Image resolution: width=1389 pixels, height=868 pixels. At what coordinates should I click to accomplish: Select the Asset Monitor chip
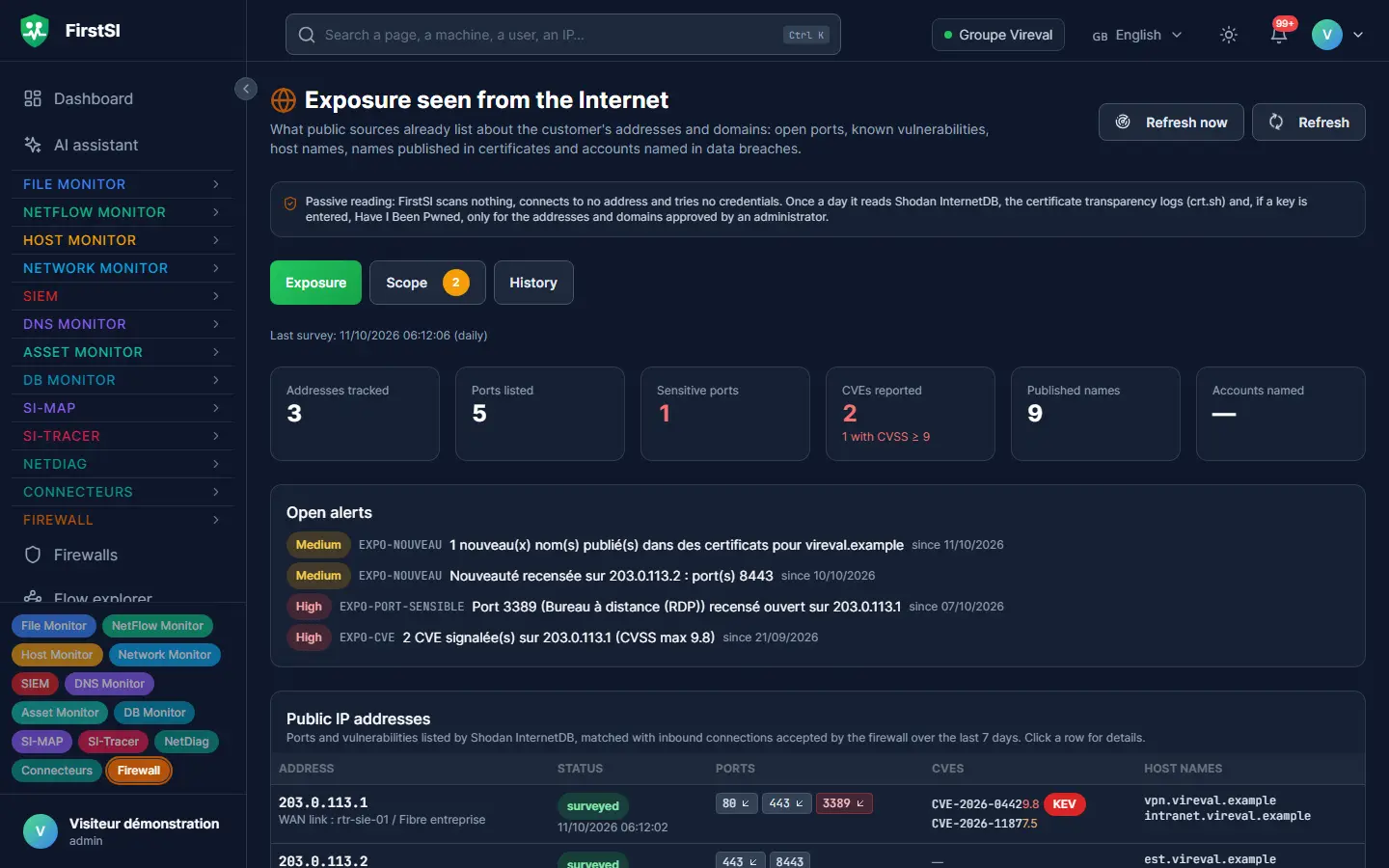(x=60, y=713)
